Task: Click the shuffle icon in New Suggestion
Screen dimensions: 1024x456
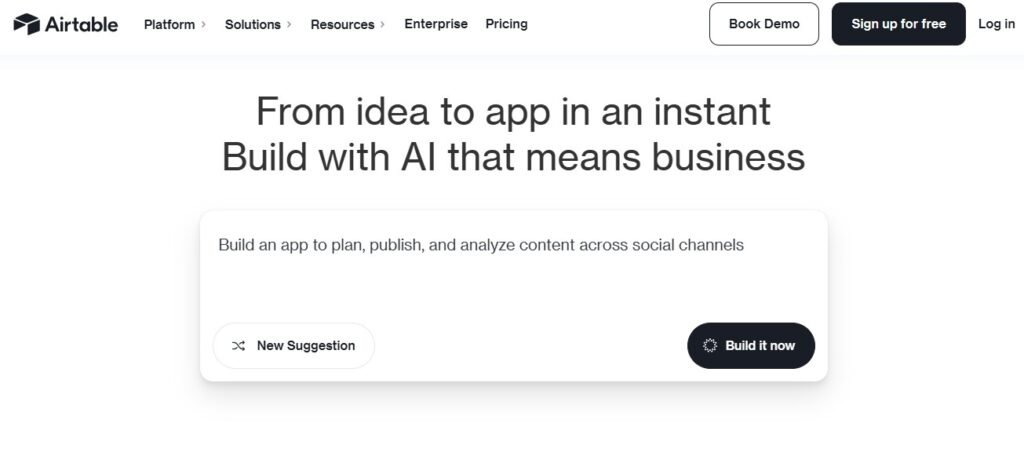Action: point(238,346)
